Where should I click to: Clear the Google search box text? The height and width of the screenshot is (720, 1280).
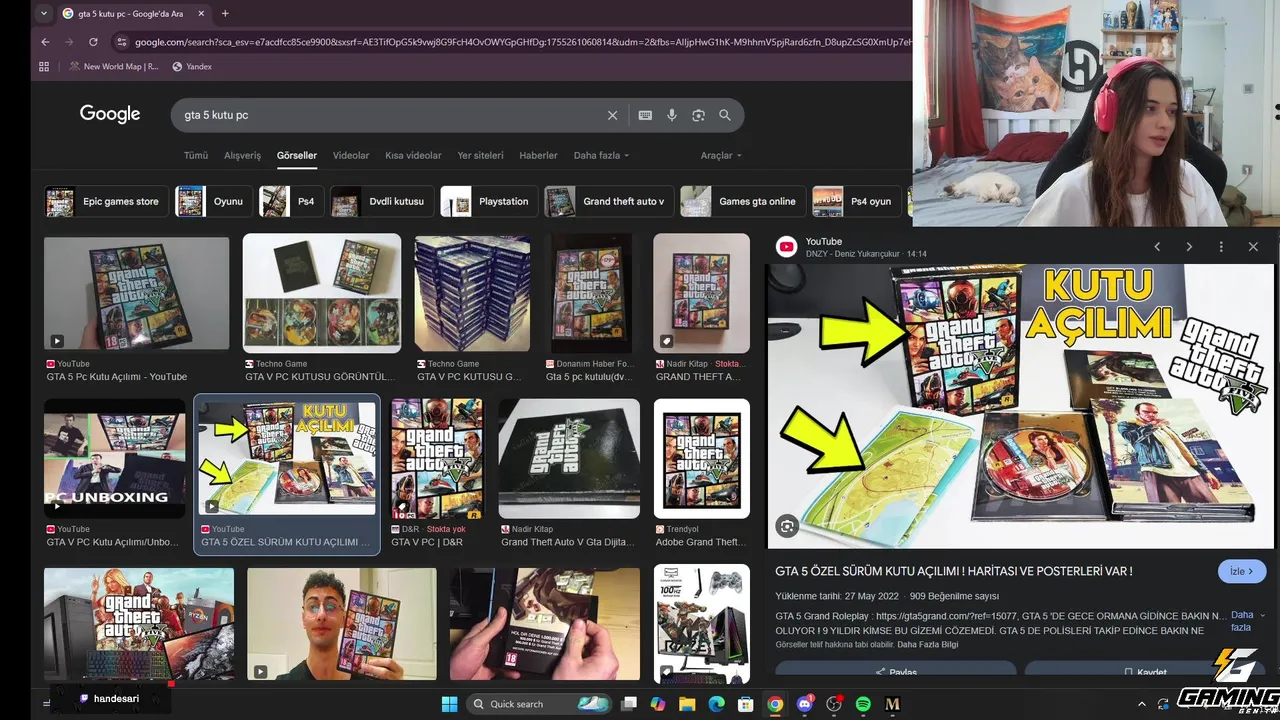pos(613,115)
